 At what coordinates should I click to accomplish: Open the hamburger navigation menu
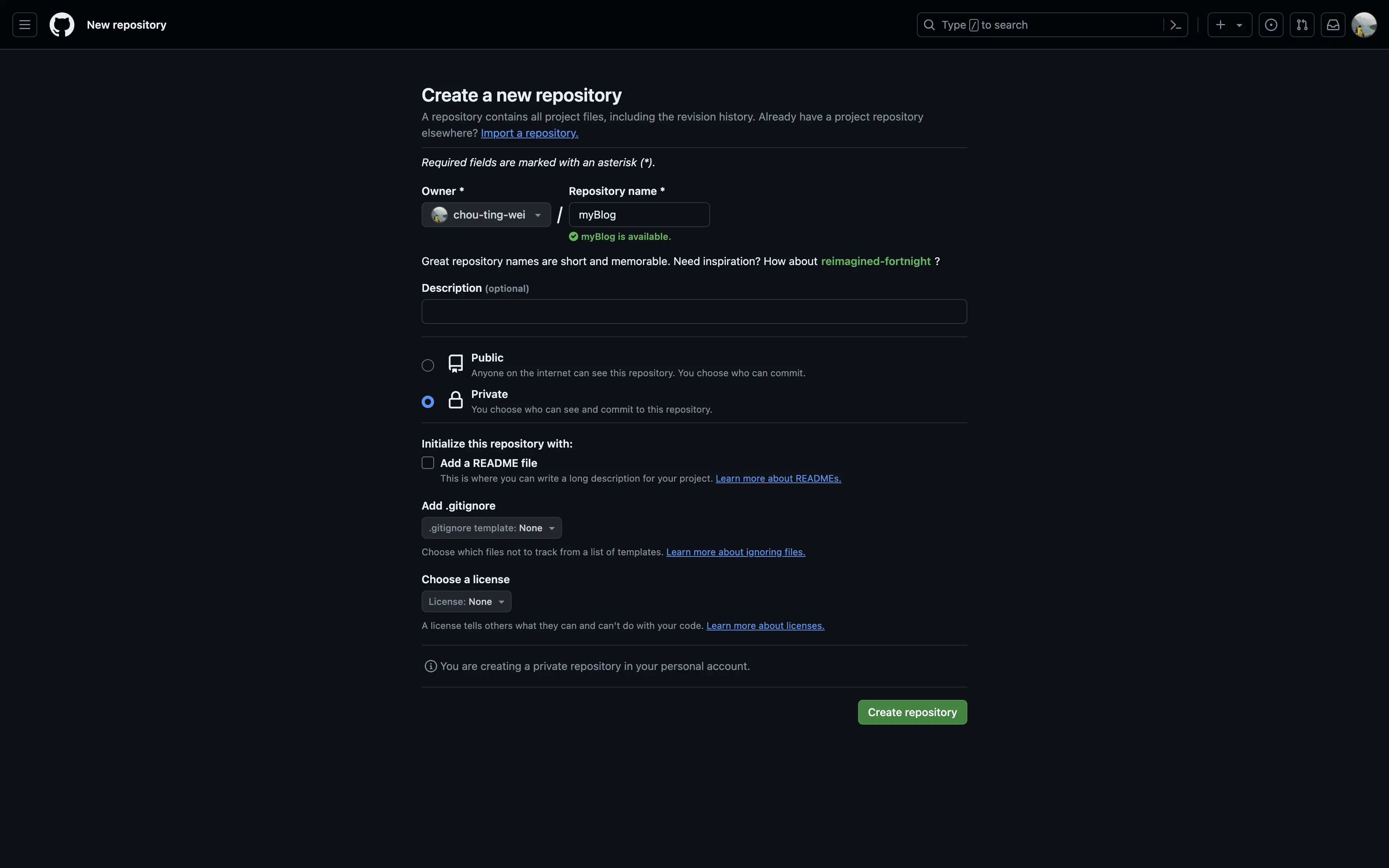(x=25, y=25)
